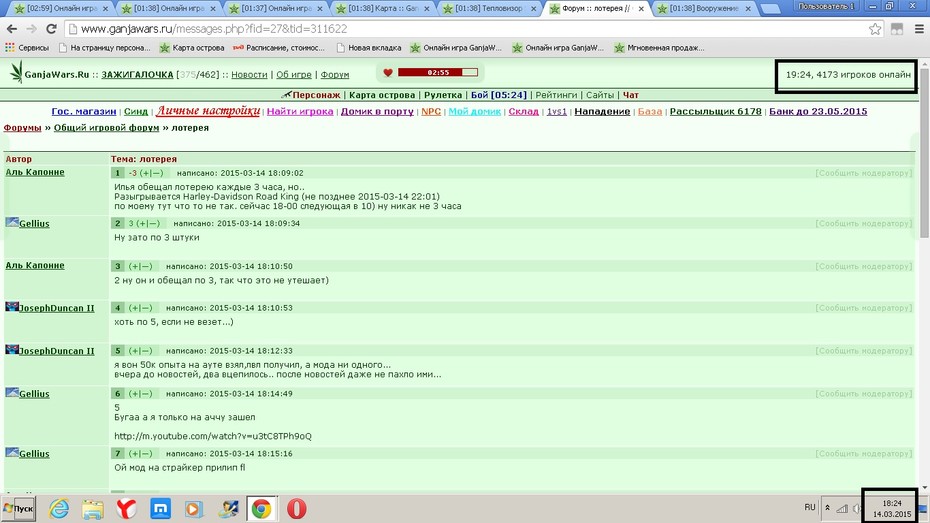The height and width of the screenshot is (523, 930).
Task: Switch to the [02:59] Онлайн игра tab
Action: [62, 9]
